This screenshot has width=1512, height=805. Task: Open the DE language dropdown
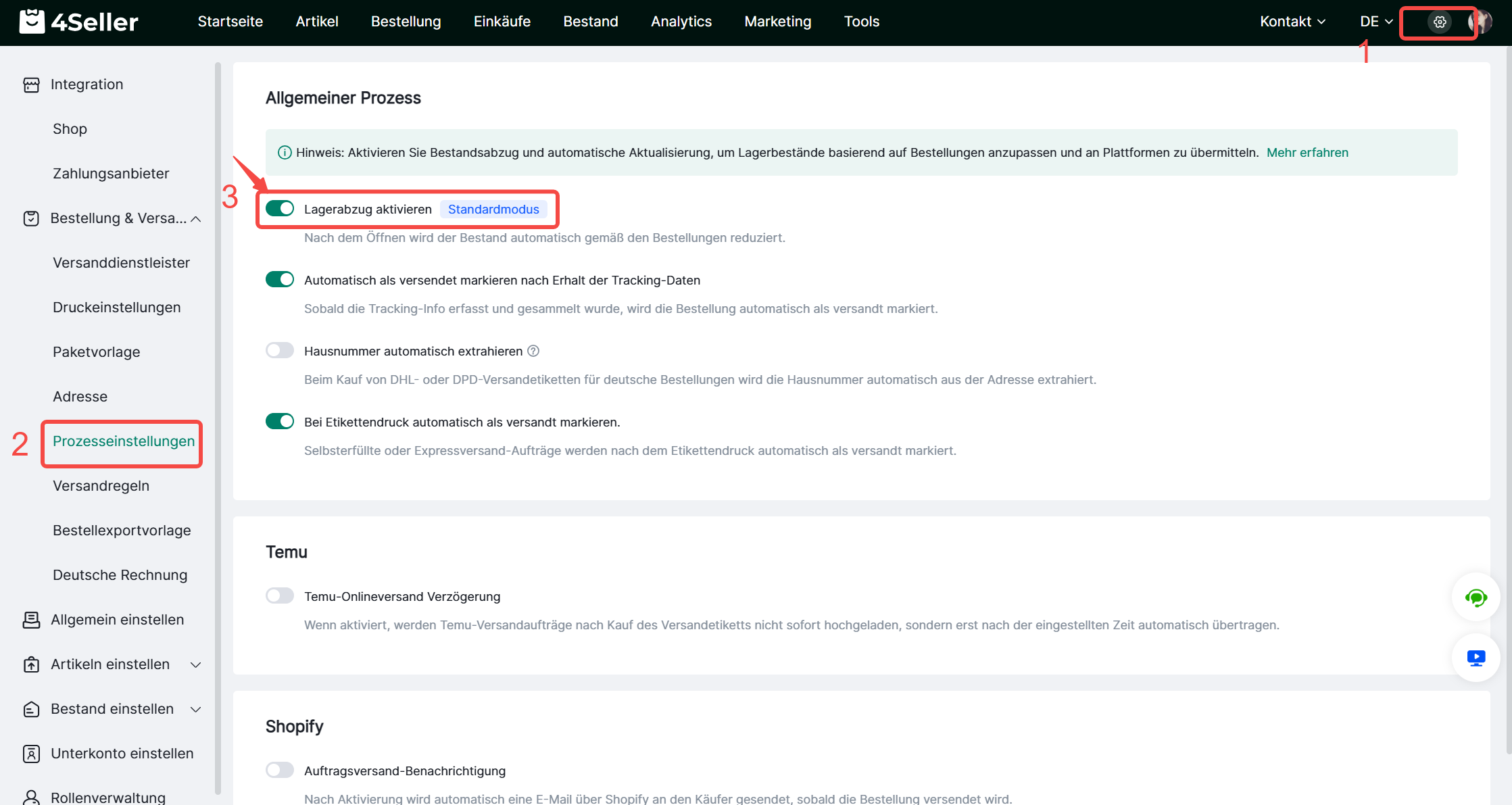[1376, 22]
